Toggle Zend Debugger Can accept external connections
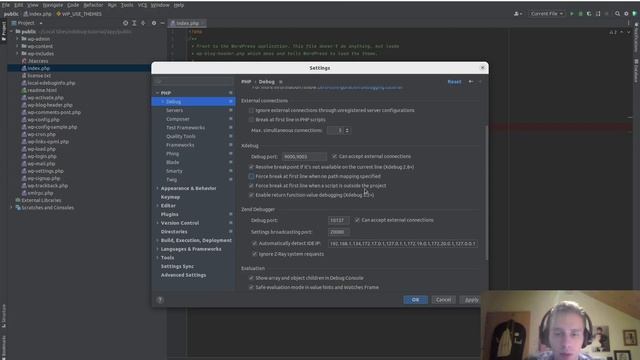Image resolution: width=640 pixels, height=360 pixels. pos(357,220)
